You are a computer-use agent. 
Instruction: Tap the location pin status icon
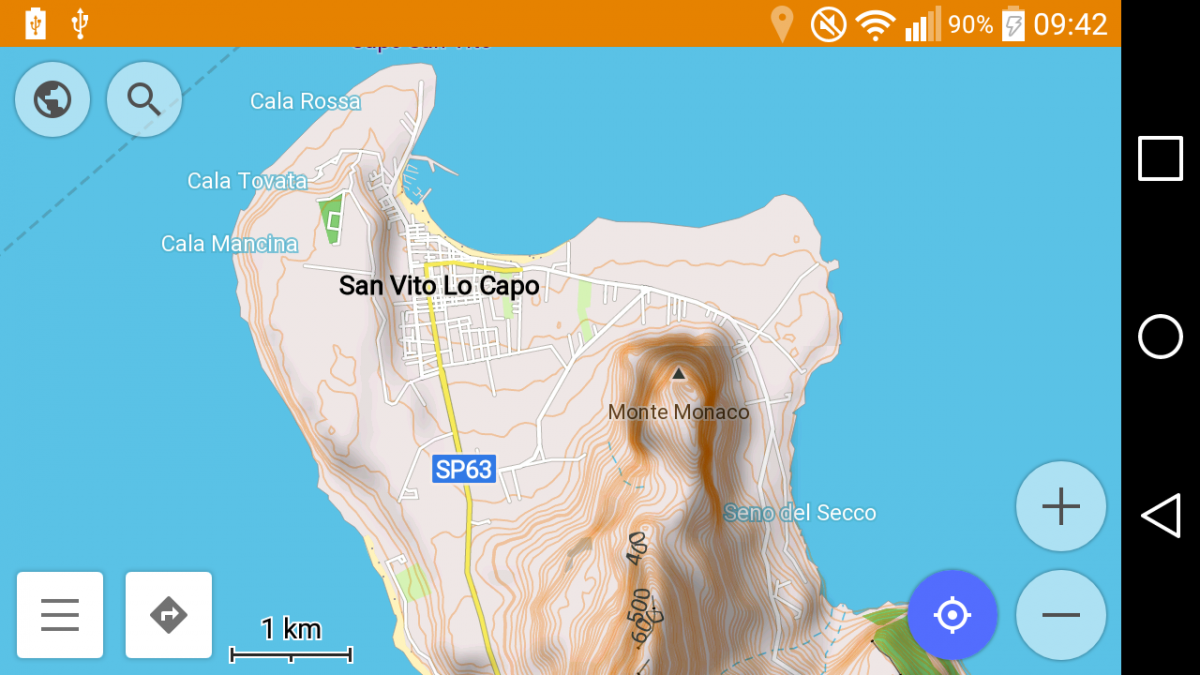click(x=782, y=24)
